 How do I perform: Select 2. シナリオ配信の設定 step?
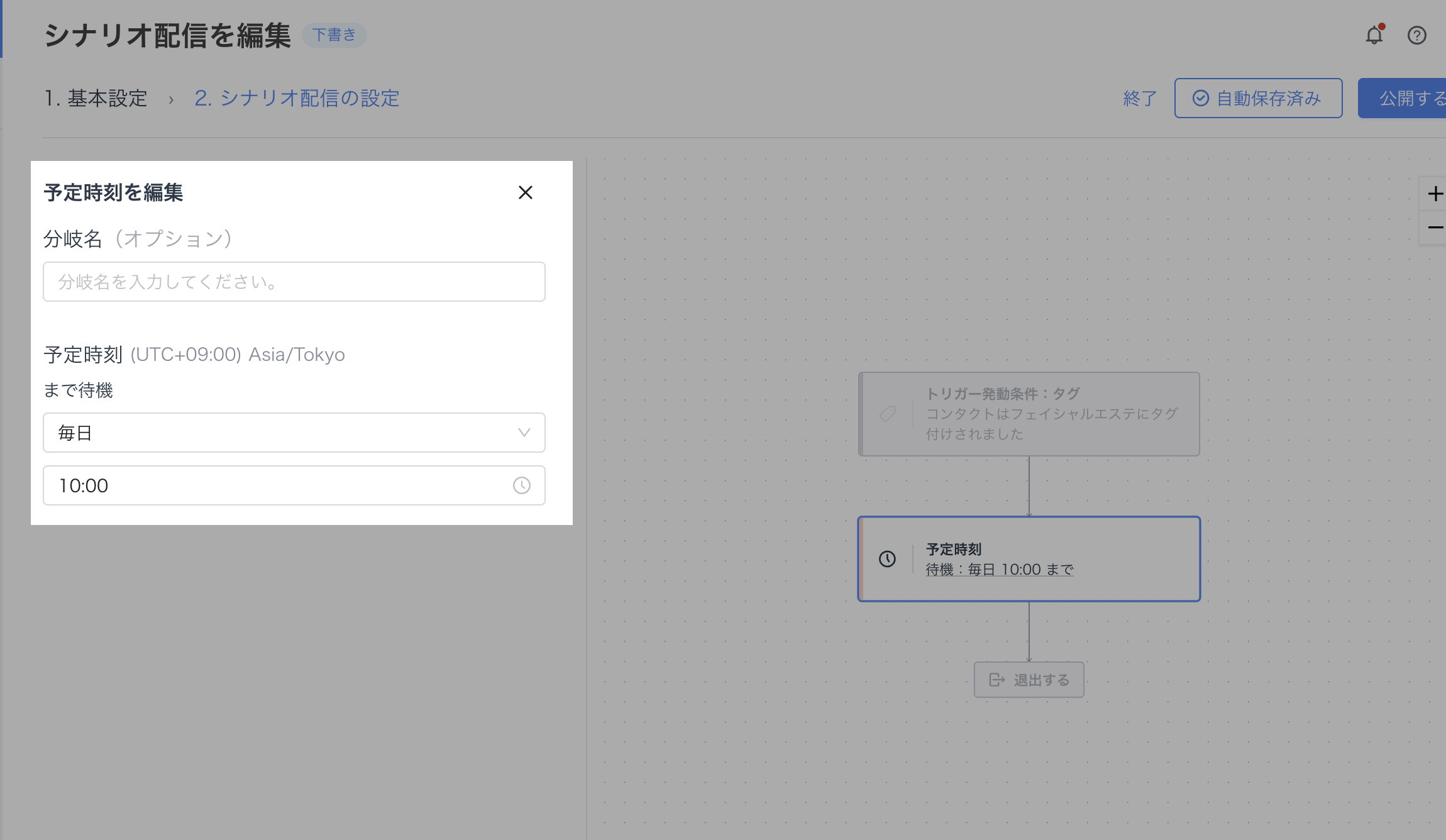pos(297,98)
